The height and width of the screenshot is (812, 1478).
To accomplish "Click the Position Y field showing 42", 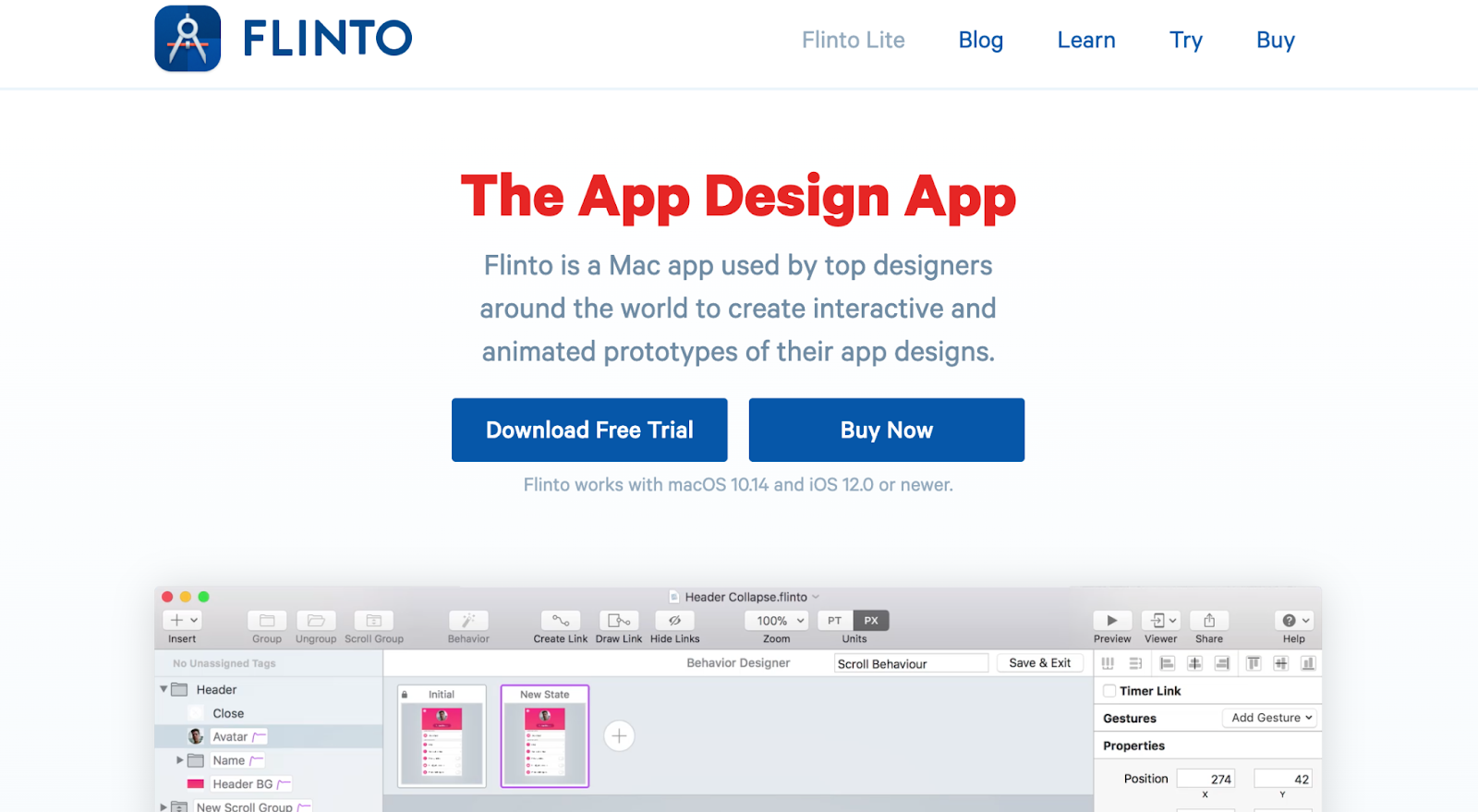I will (x=1283, y=779).
